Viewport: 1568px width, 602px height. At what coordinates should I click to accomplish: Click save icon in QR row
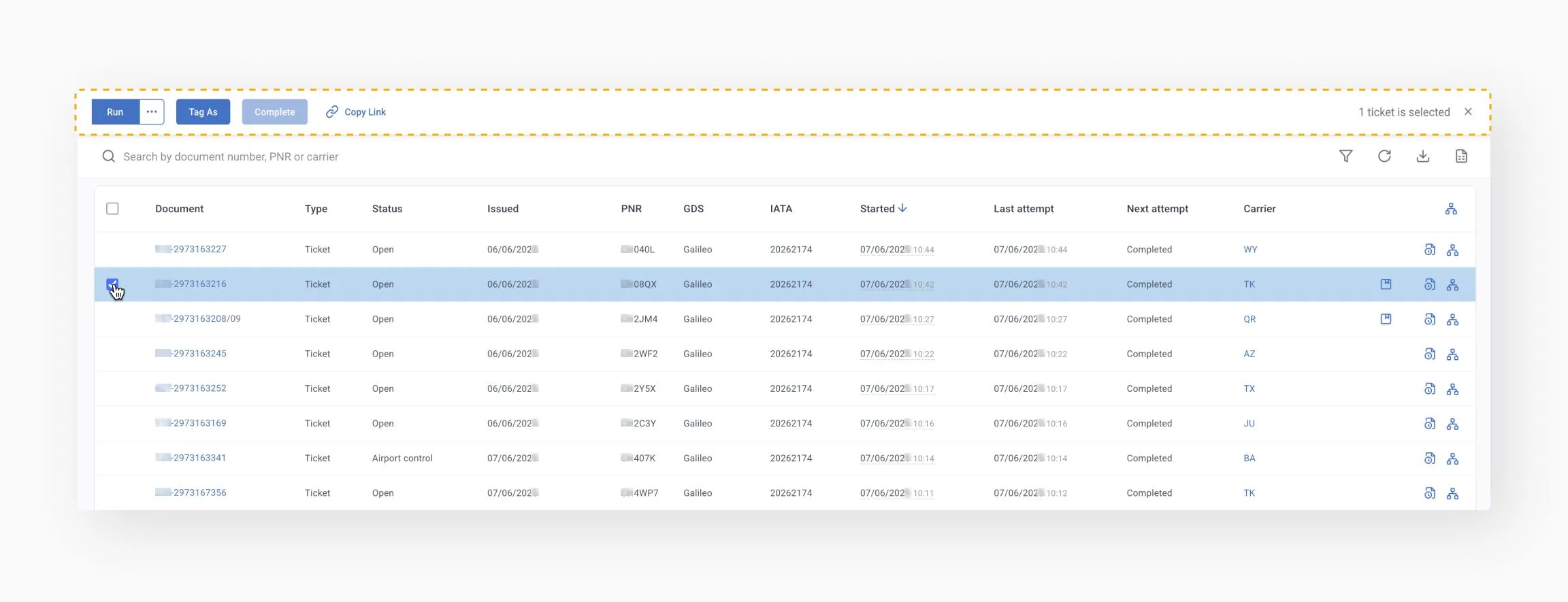[x=1386, y=319]
